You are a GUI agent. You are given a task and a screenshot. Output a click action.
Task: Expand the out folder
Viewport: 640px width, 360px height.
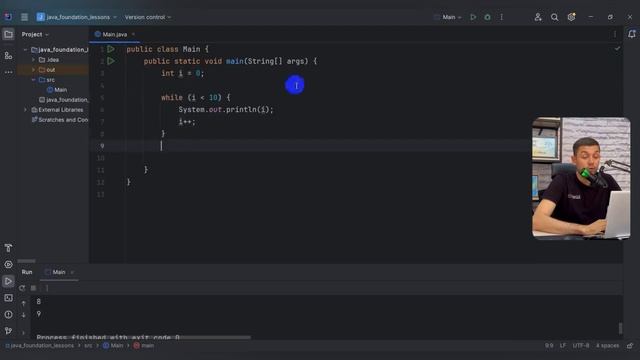pyautogui.click(x=33, y=70)
